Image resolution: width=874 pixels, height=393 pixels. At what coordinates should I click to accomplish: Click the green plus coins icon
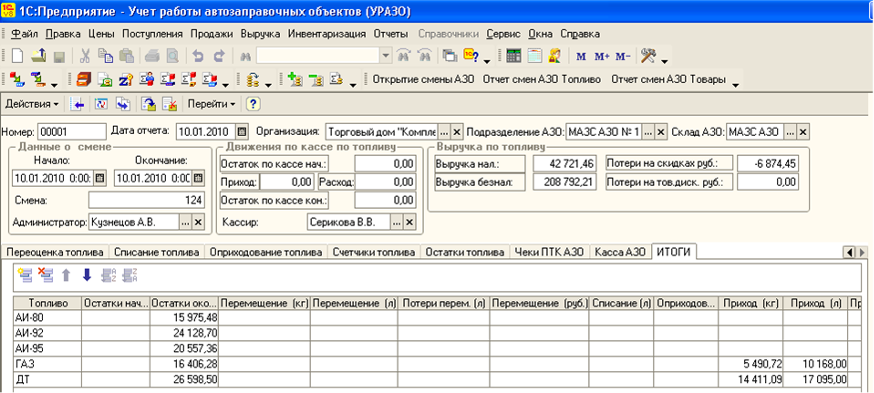(x=295, y=80)
